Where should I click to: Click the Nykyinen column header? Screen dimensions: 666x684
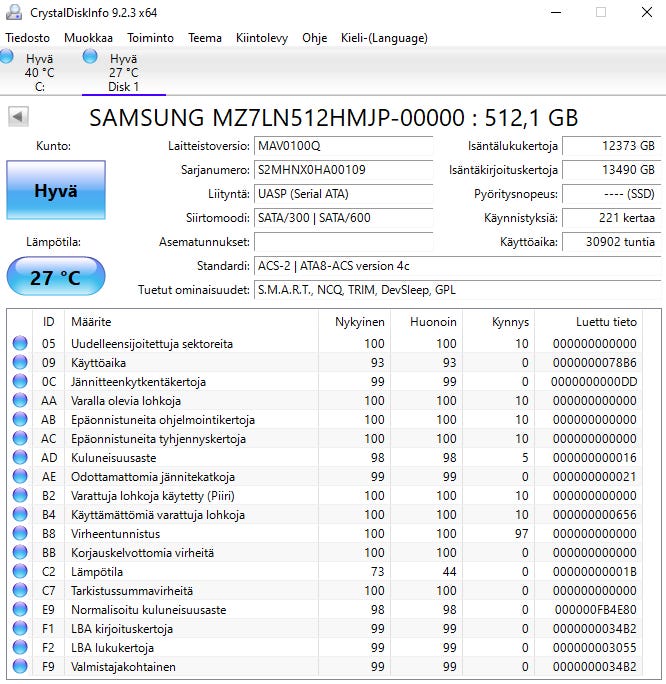click(354, 322)
